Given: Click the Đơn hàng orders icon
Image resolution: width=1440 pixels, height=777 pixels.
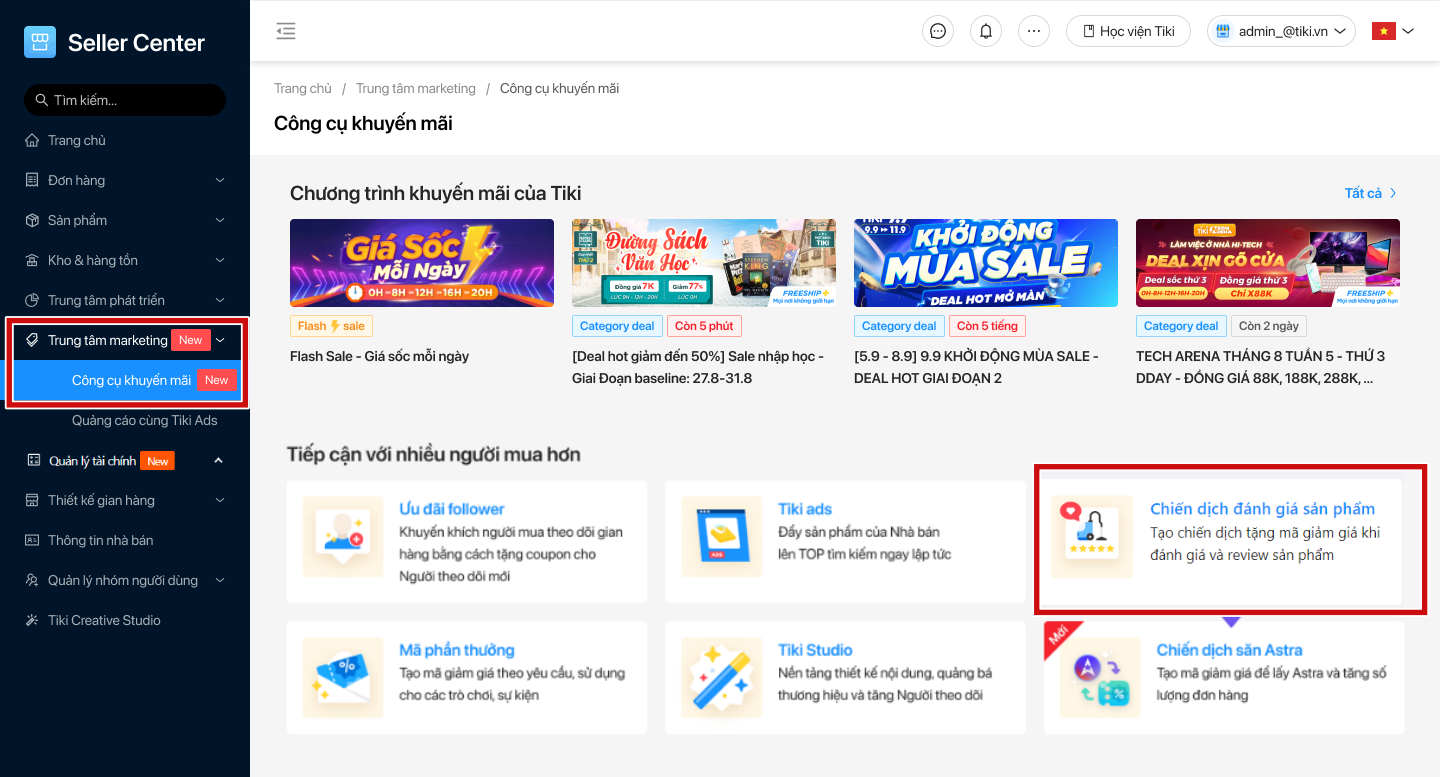Looking at the screenshot, I should (x=32, y=180).
